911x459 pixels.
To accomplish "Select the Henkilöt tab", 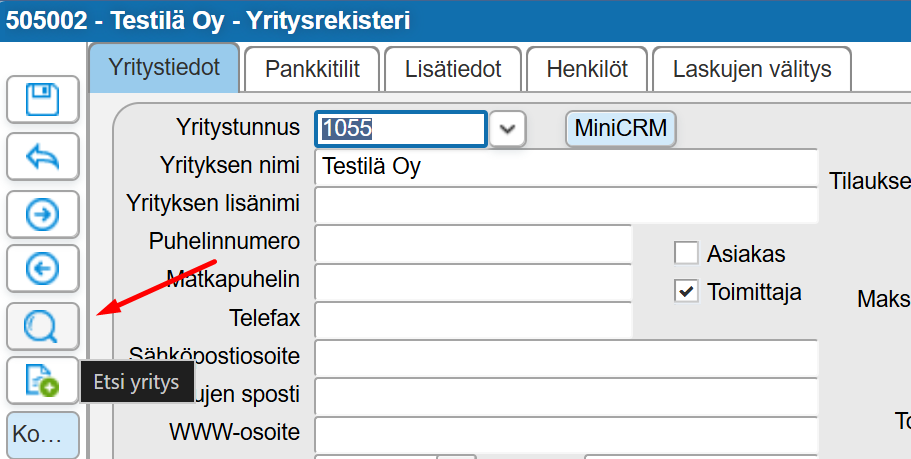I will pyautogui.click(x=587, y=70).
